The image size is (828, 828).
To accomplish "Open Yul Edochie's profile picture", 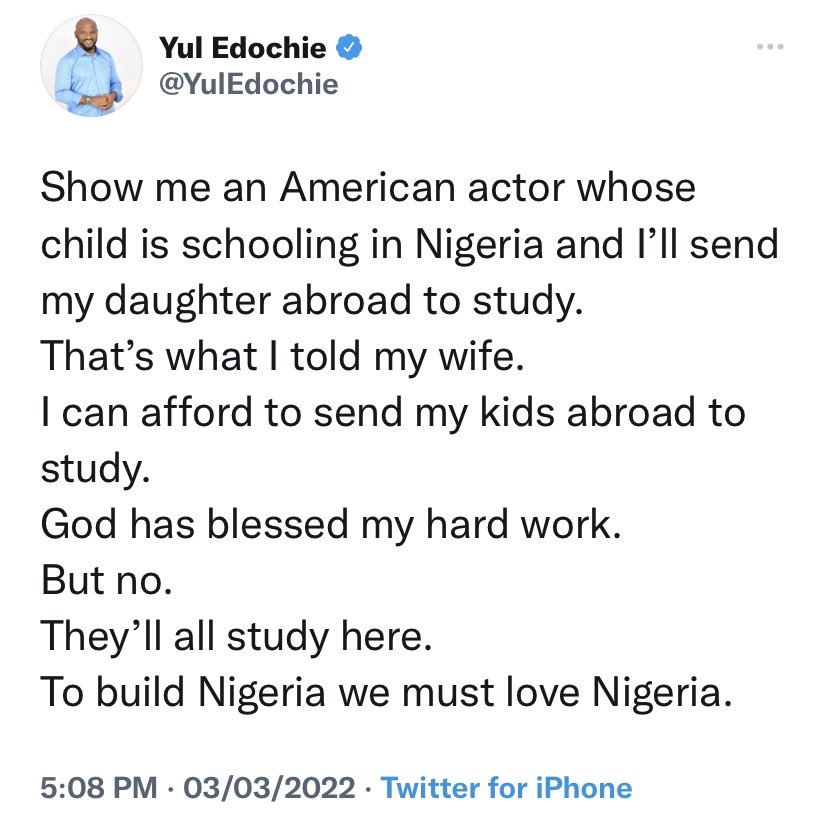I will pos(85,80).
